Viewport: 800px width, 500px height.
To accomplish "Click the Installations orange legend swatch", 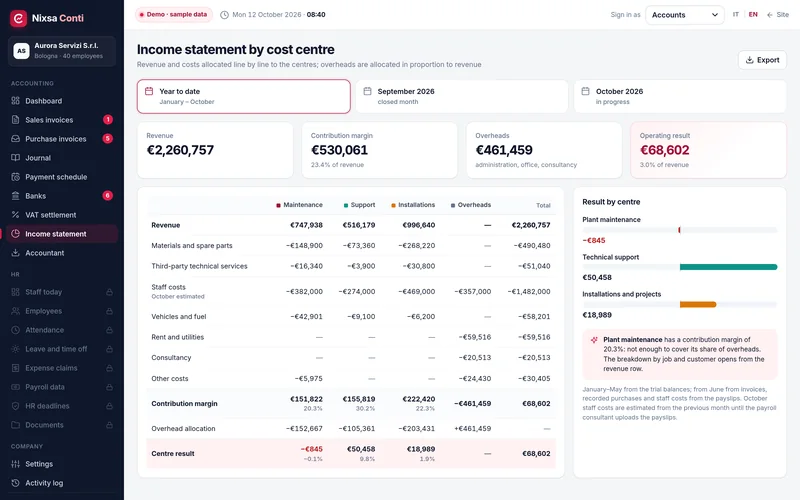I will [x=393, y=206].
